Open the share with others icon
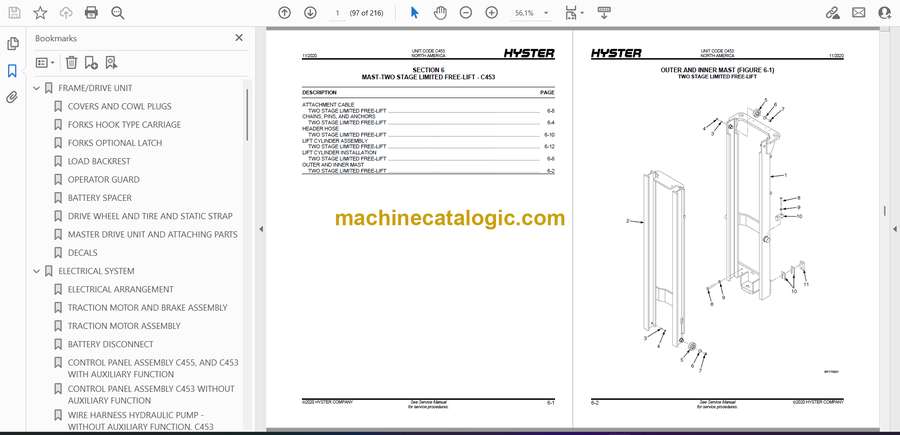The height and width of the screenshot is (435, 900). pos(885,13)
